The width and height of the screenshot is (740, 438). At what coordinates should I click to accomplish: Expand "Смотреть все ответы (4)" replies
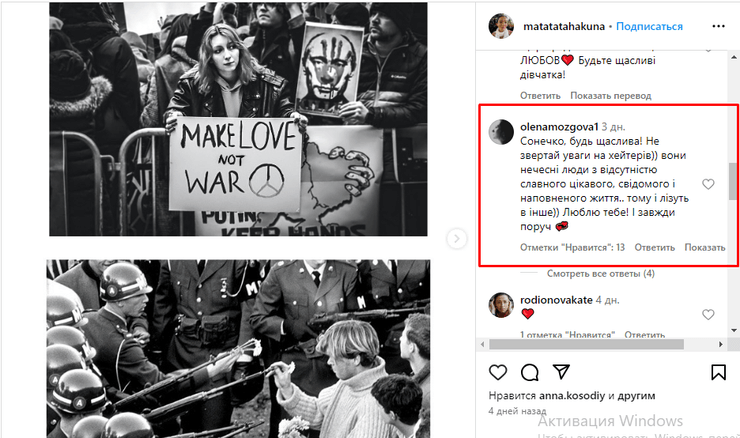click(600, 274)
